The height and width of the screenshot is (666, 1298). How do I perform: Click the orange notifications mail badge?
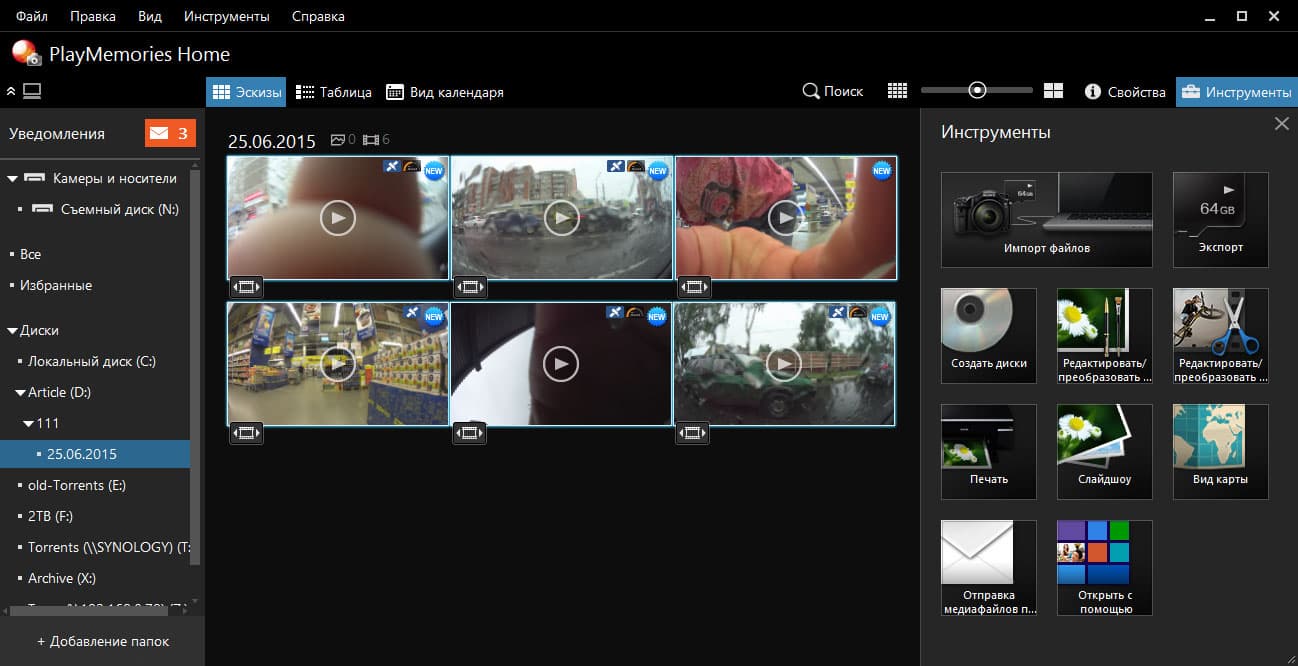[170, 133]
